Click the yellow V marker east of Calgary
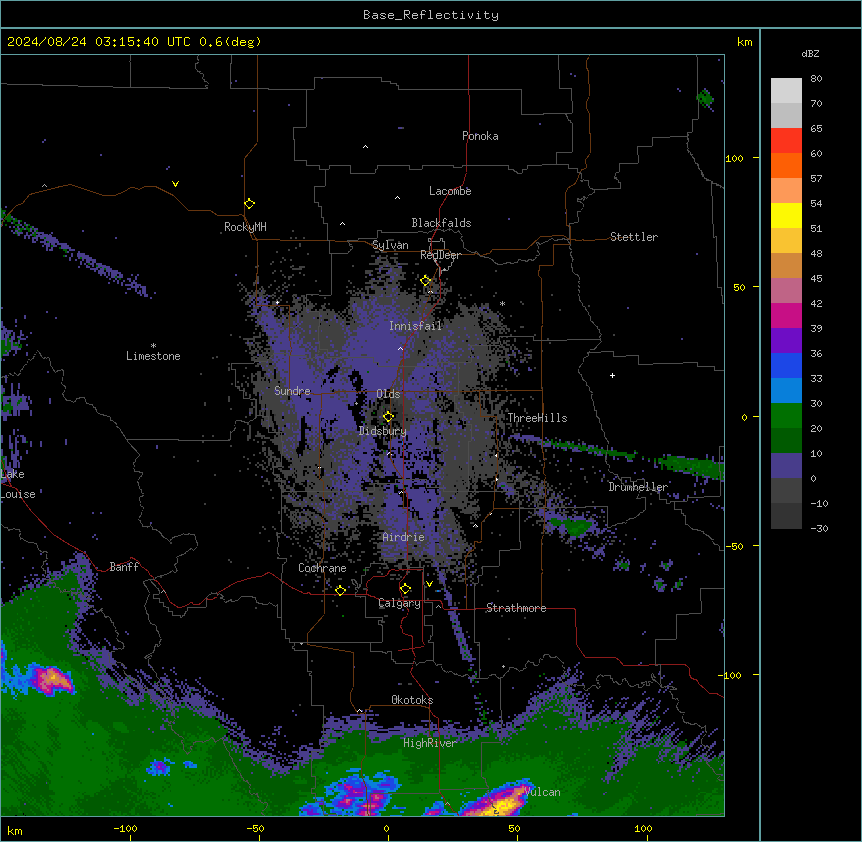 (429, 584)
